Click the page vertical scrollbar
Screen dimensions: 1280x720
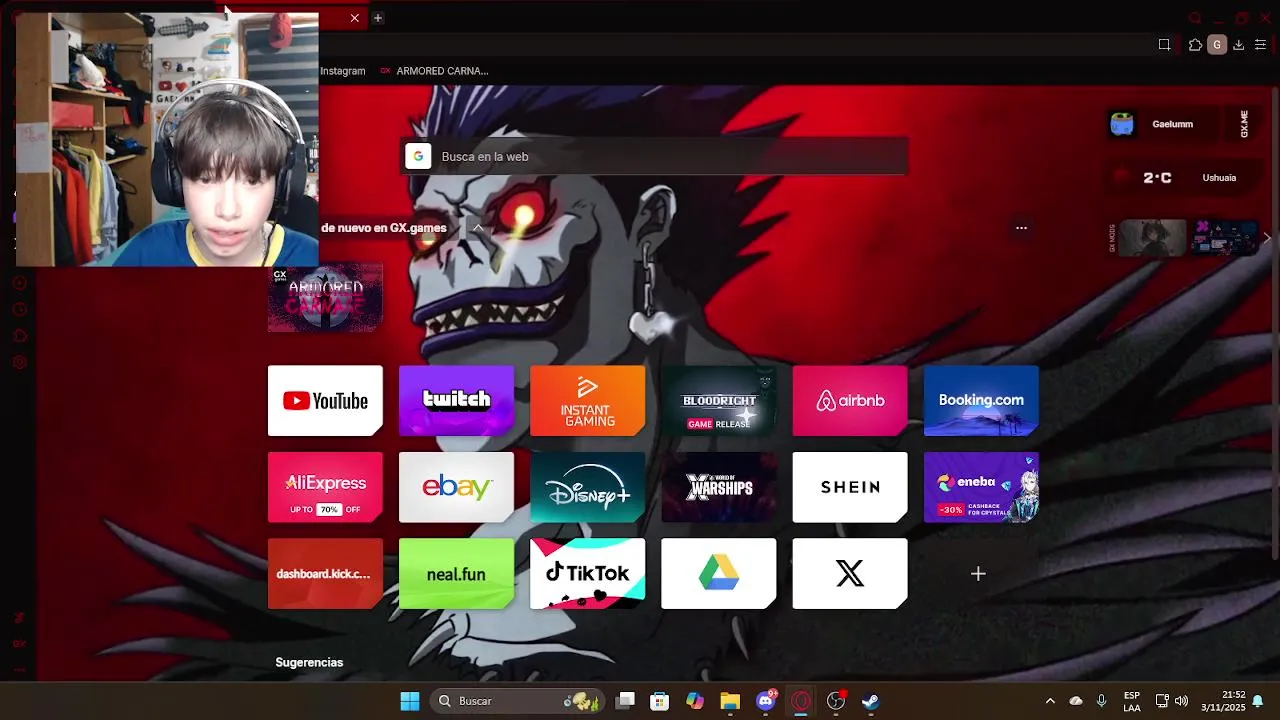1274,322
